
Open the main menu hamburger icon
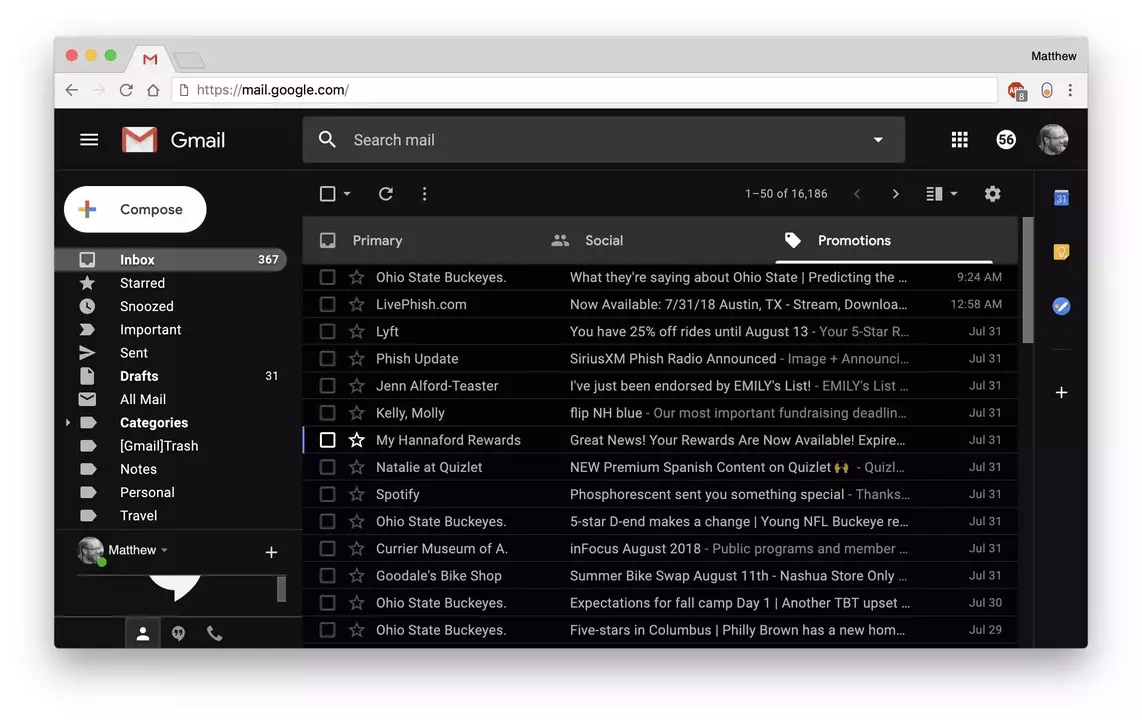[89, 139]
